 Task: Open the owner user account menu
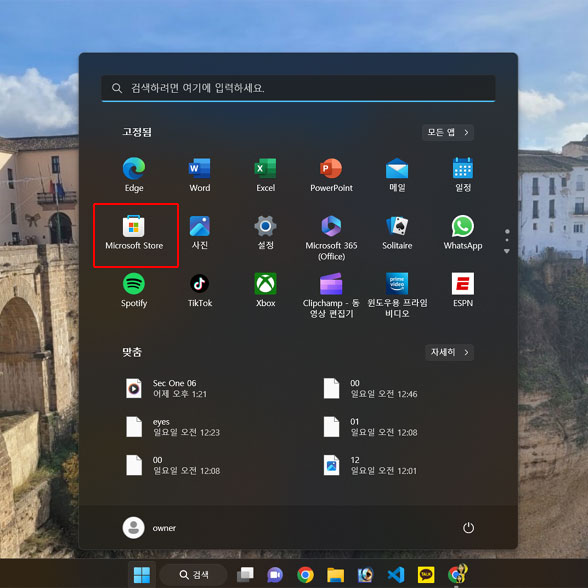149,528
